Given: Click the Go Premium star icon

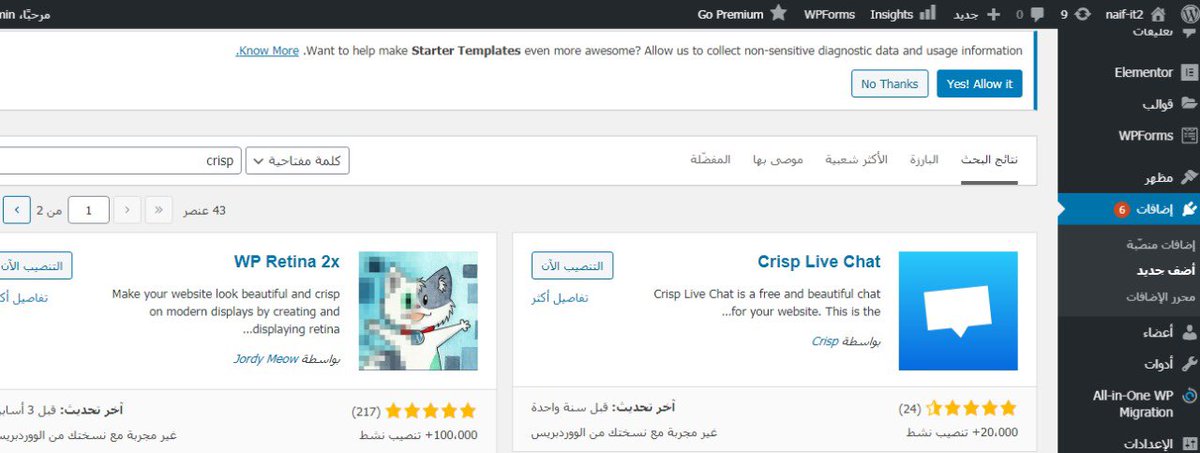Looking at the screenshot, I should 779,14.
